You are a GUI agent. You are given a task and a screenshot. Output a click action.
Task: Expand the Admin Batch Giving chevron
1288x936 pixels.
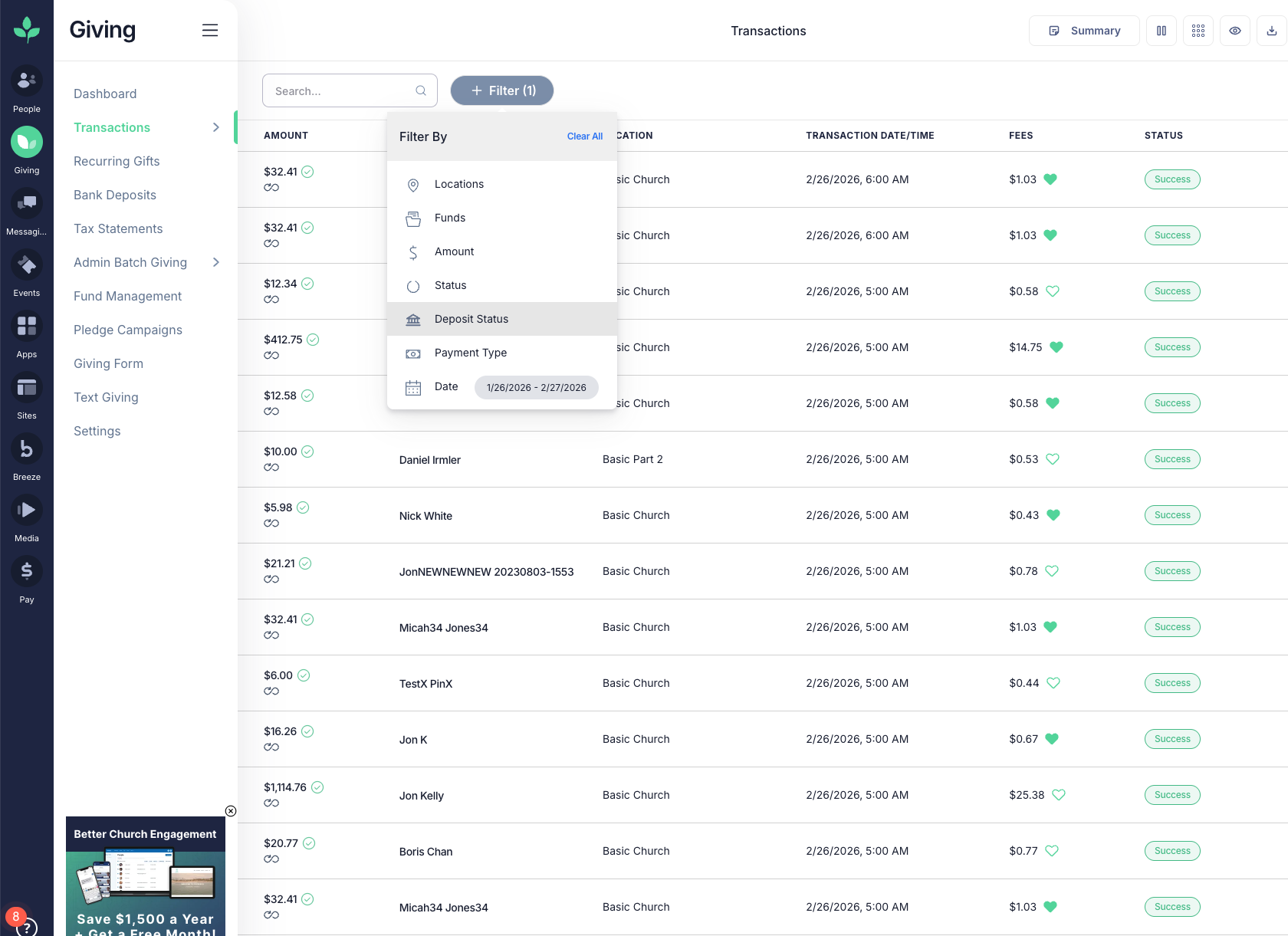(216, 262)
